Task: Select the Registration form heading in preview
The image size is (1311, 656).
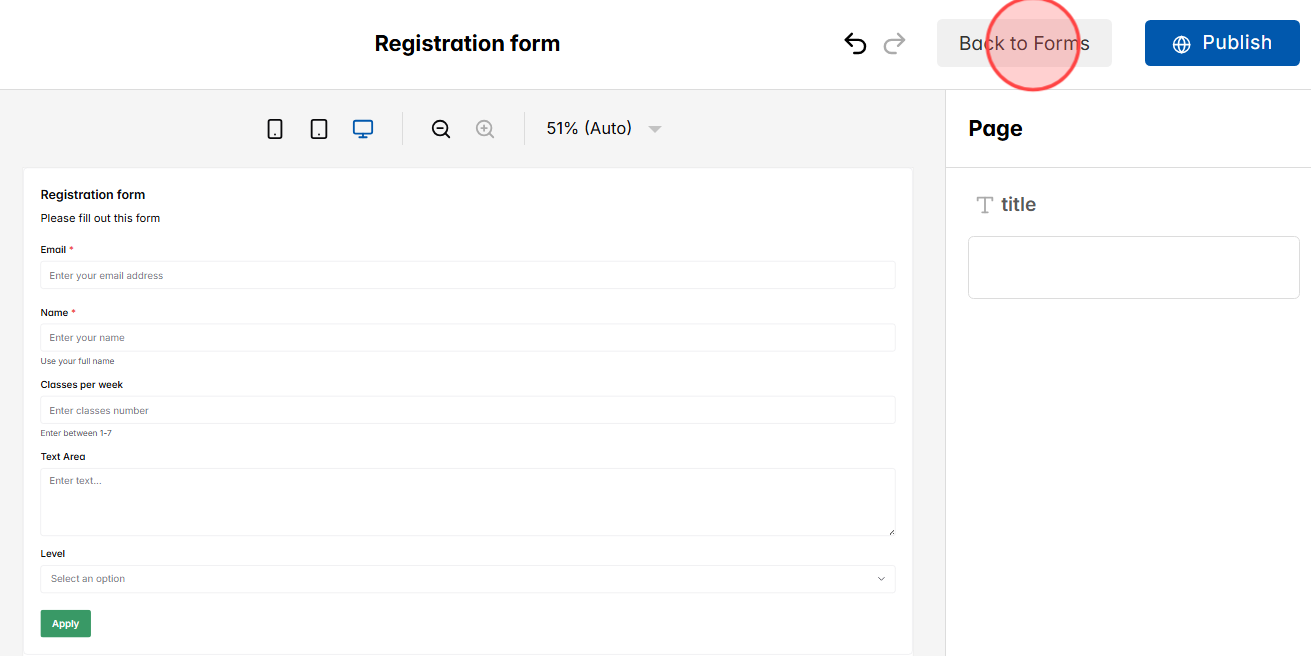Action: point(93,195)
